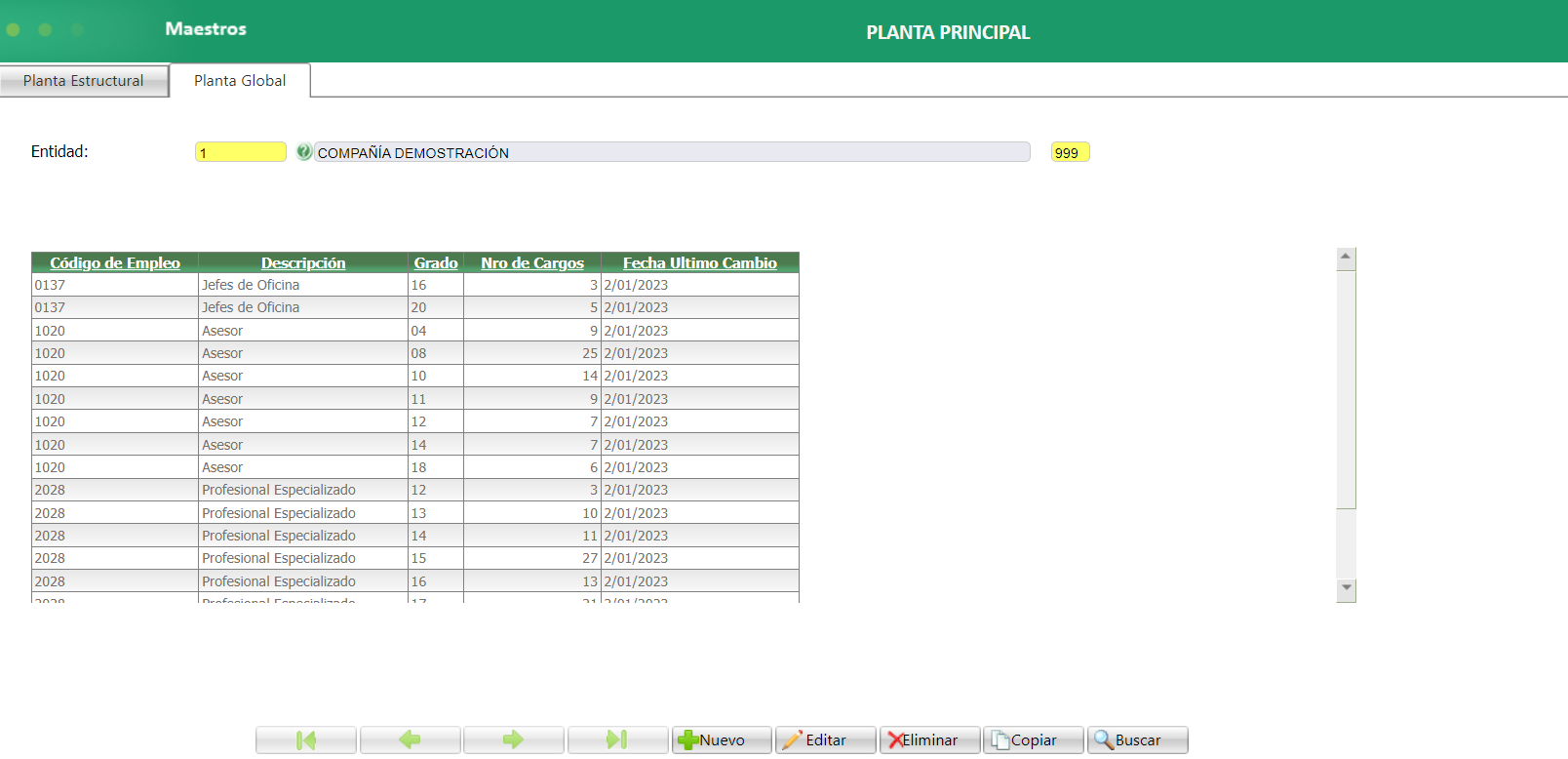
Task: Click the table scrollbar down arrow
Action: (x=1346, y=588)
